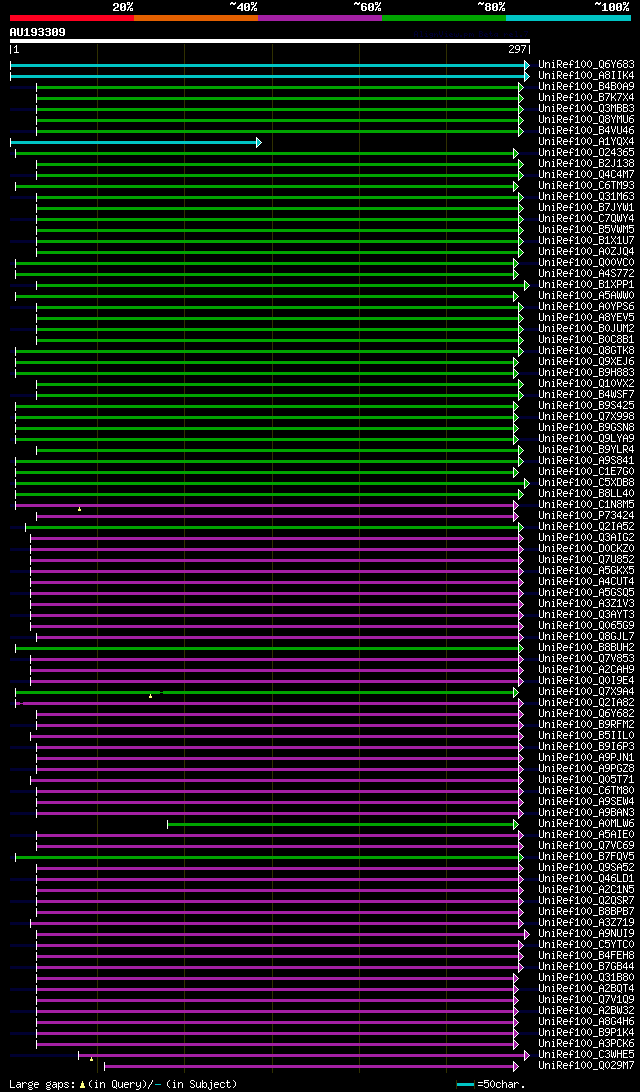Open the UniRef100_B4VU46 hit label
This screenshot has height=1092, width=640.
[x=586, y=131]
